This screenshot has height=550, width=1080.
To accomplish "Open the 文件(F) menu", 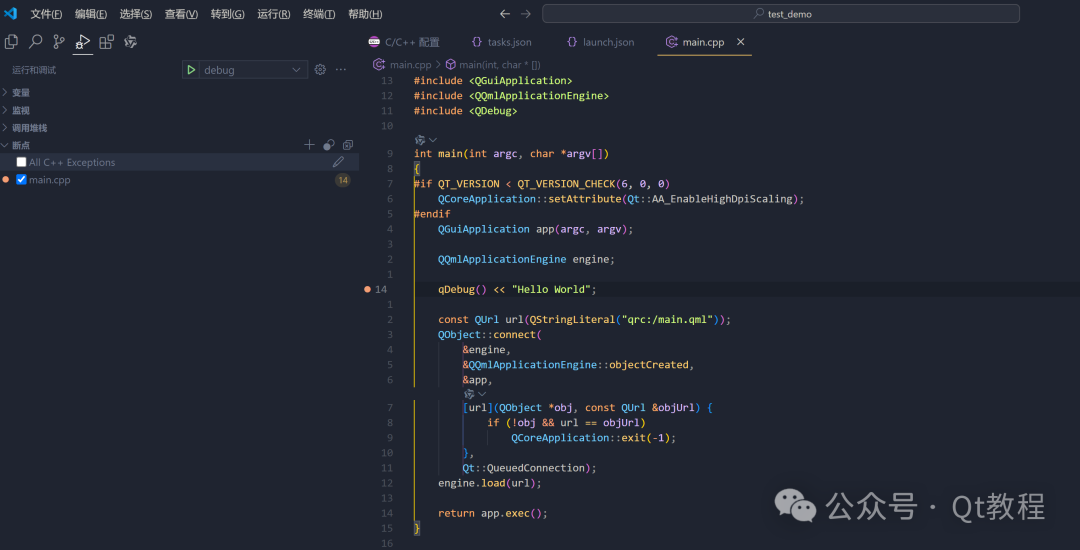I will pyautogui.click(x=46, y=14).
